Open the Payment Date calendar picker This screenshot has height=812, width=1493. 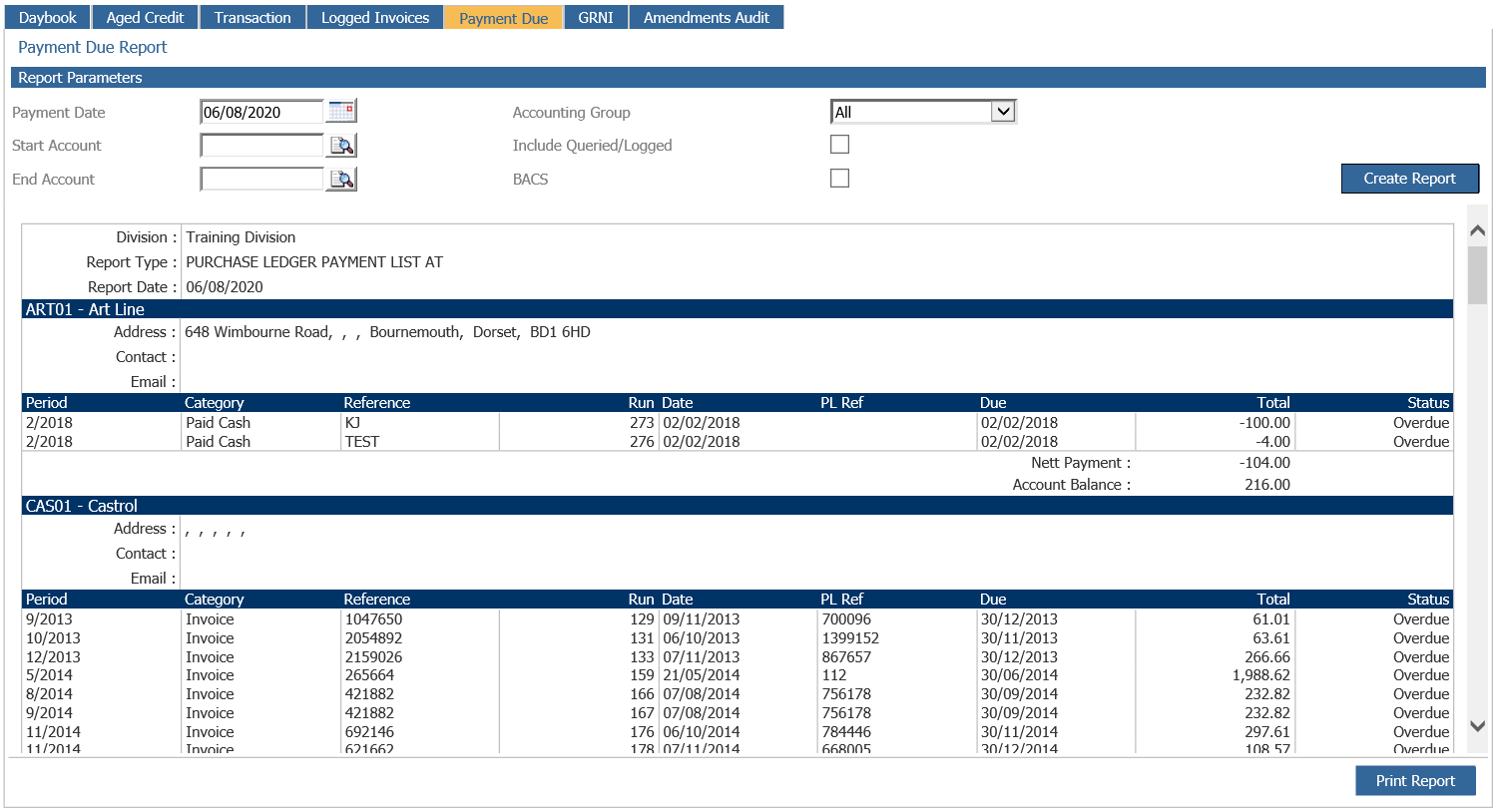pyautogui.click(x=341, y=111)
